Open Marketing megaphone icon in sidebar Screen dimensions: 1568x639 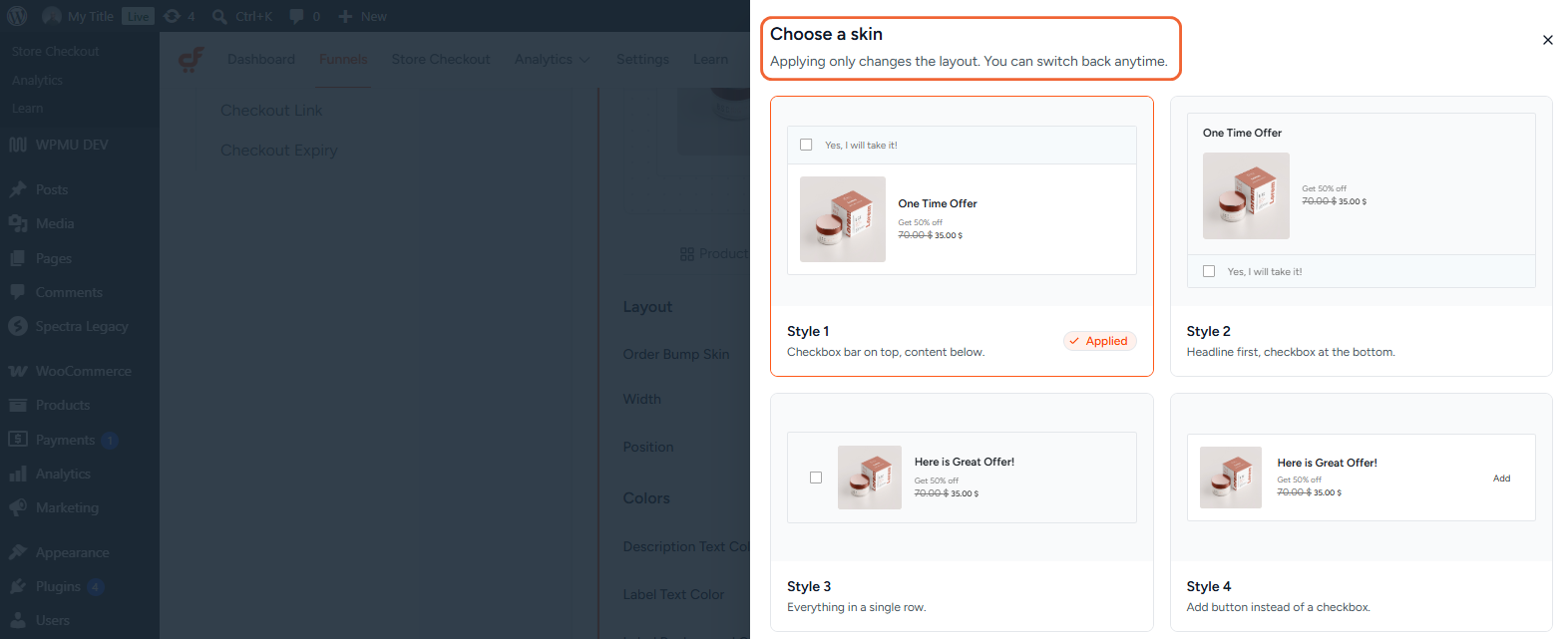pyautogui.click(x=18, y=507)
